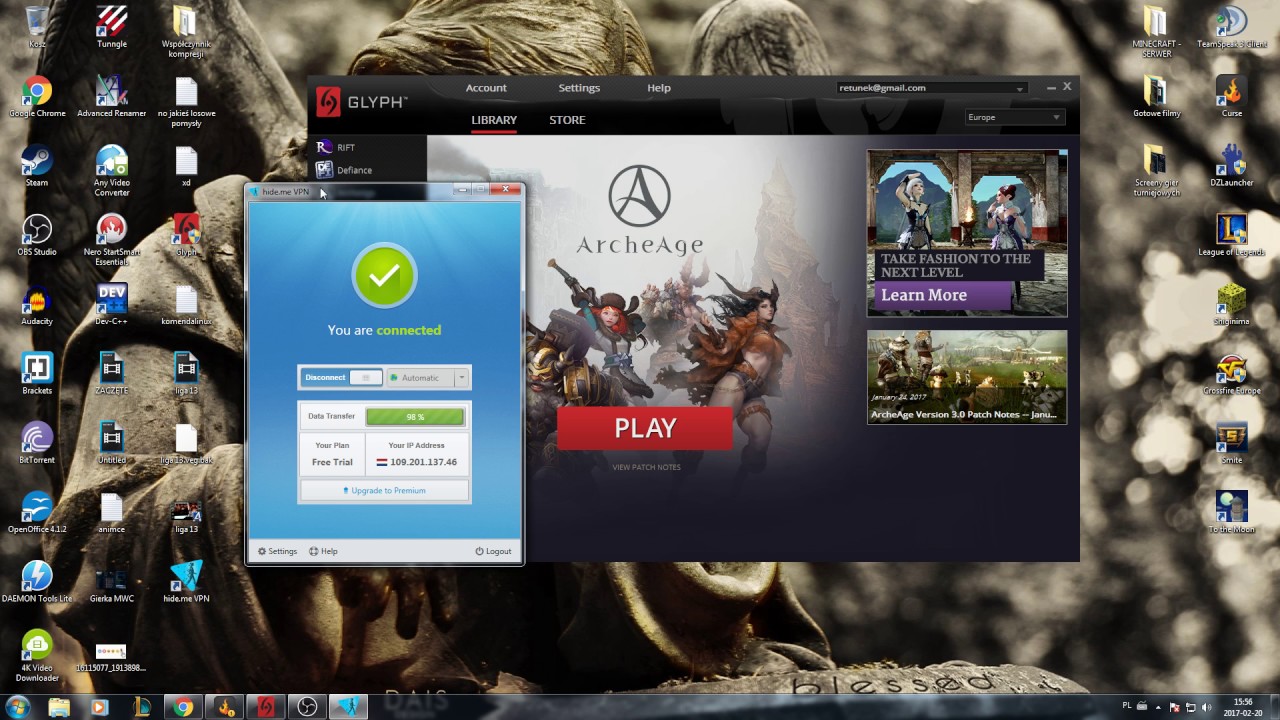Open the ArcheAge Version 3.0 Patch Notes thumbnail

point(967,377)
